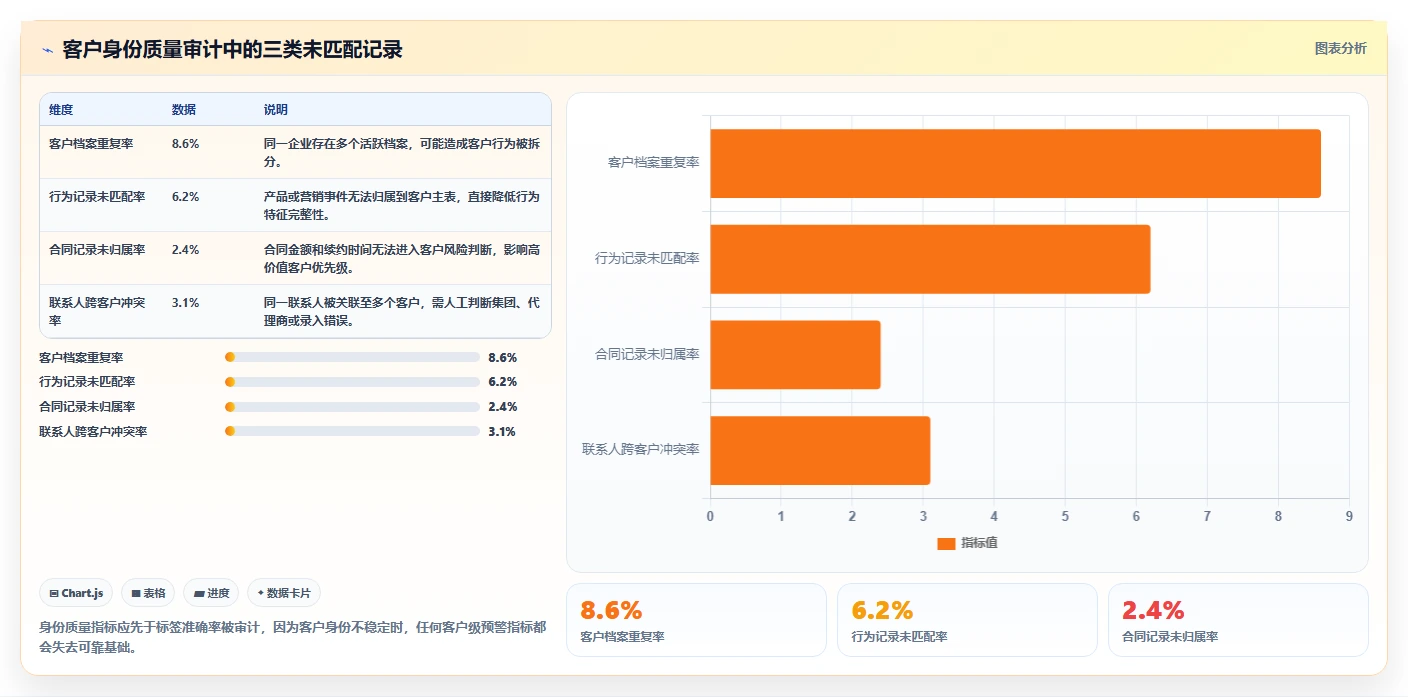Viewport: 1408px width, 697px height.
Task: Select the description starting 产品或营销事件无法归属
Action: click(402, 206)
